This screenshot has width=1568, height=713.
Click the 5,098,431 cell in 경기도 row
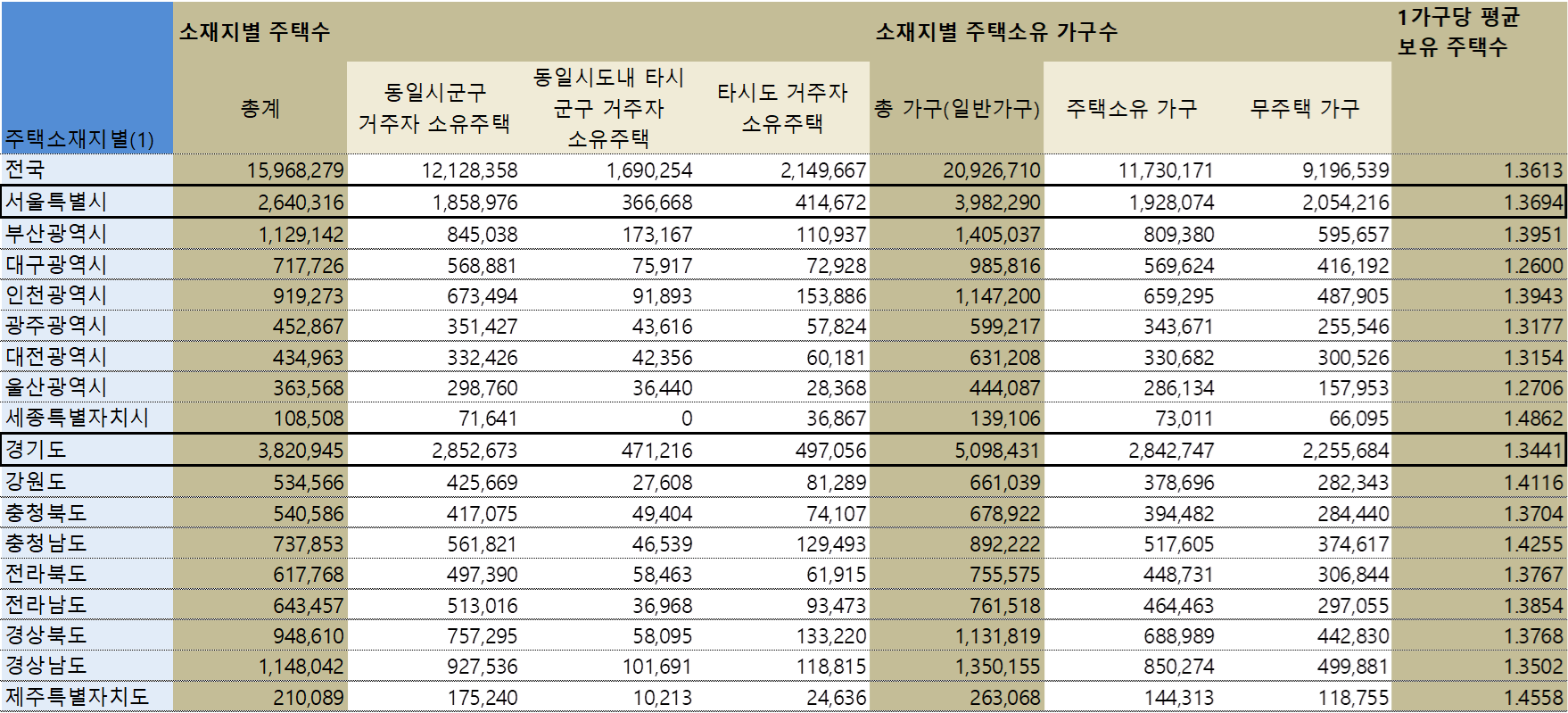coord(956,450)
